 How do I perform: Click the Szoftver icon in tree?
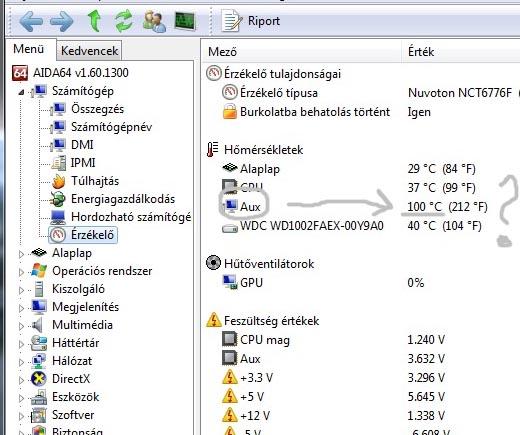coord(39,415)
